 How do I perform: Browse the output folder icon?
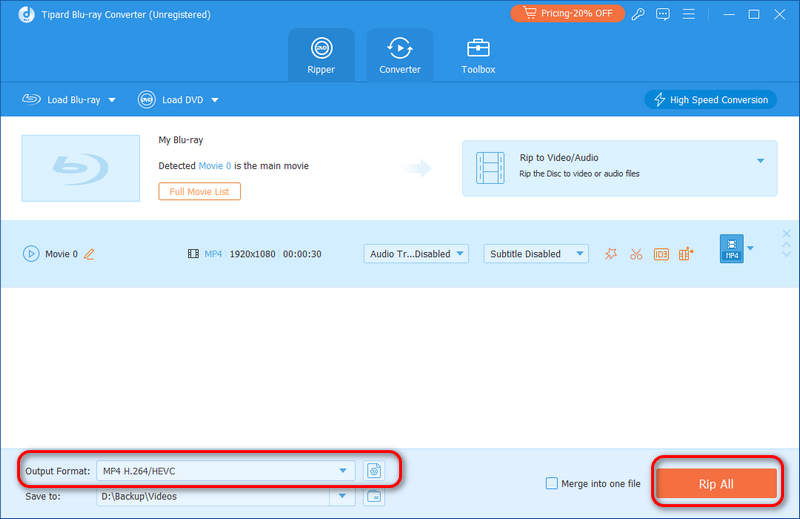pos(374,496)
